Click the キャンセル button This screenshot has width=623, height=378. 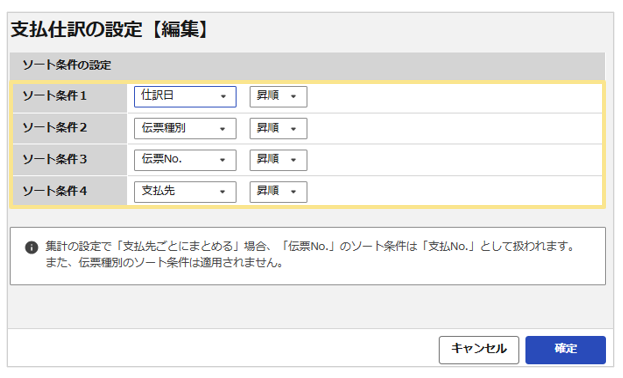(479, 350)
